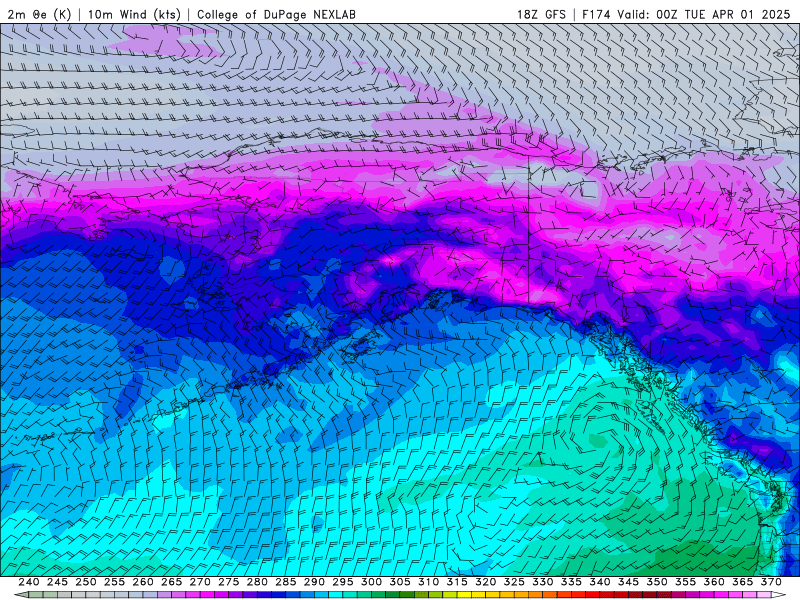Click the 335 legend value
The width and height of the screenshot is (800, 600).
571,582
